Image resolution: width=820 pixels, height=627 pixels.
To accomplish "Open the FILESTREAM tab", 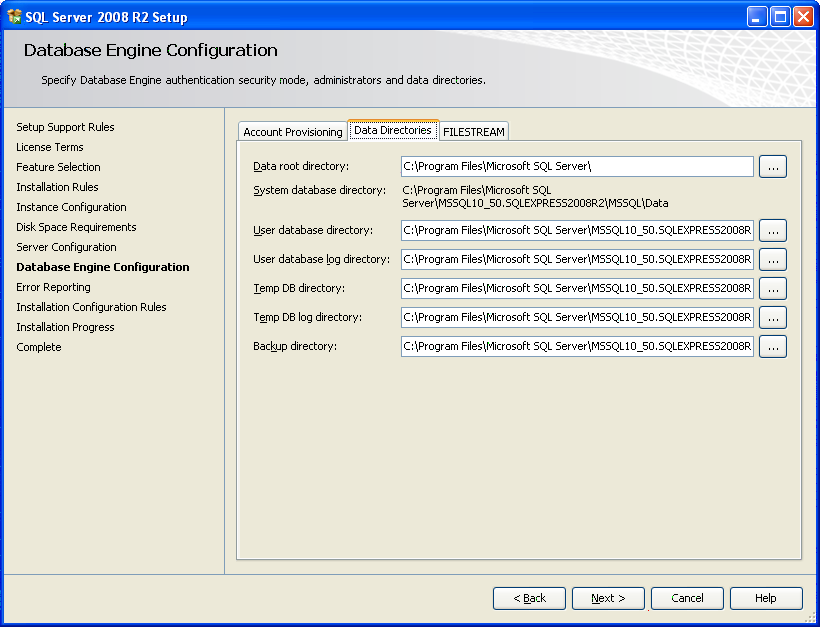I will pos(473,132).
